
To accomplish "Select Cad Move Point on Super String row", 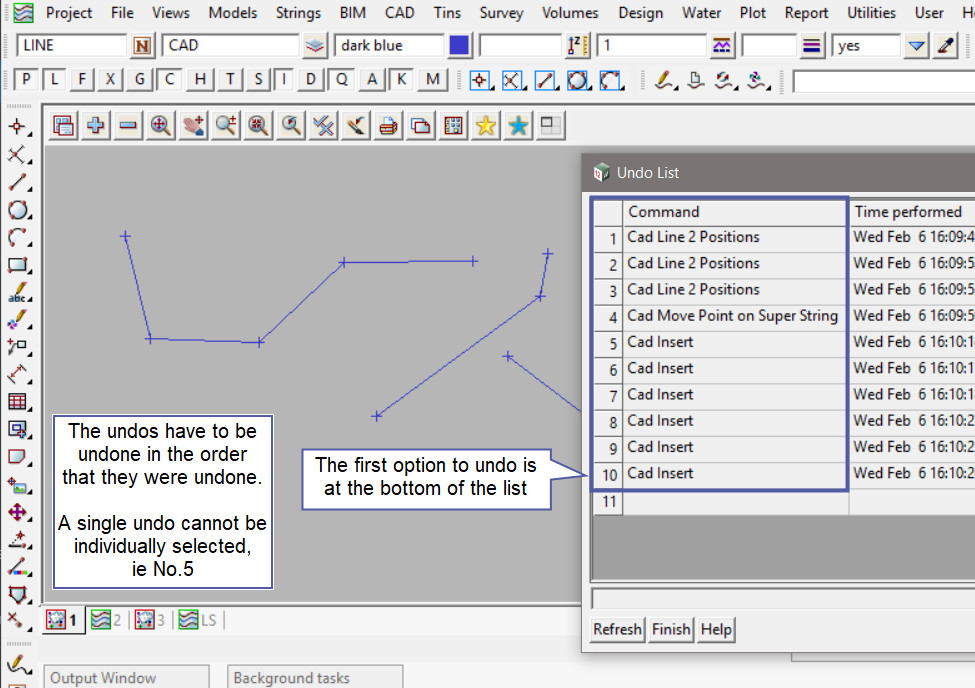I will (735, 316).
